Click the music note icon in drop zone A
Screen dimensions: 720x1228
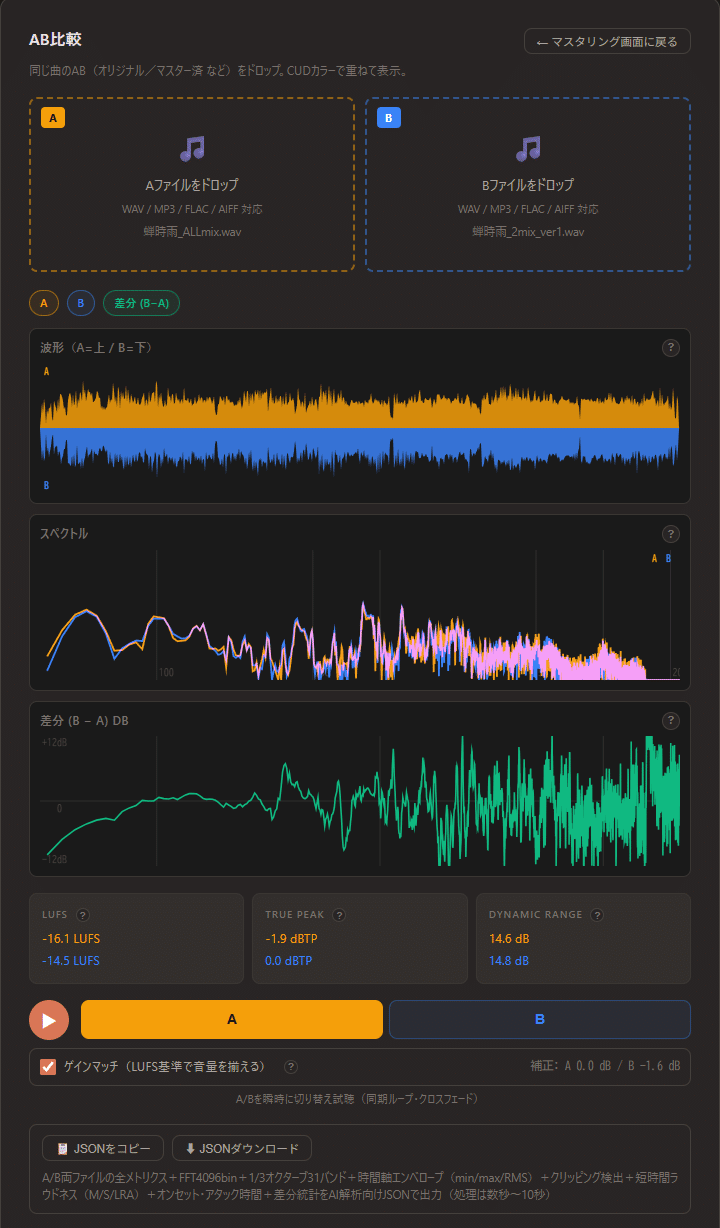click(192, 149)
